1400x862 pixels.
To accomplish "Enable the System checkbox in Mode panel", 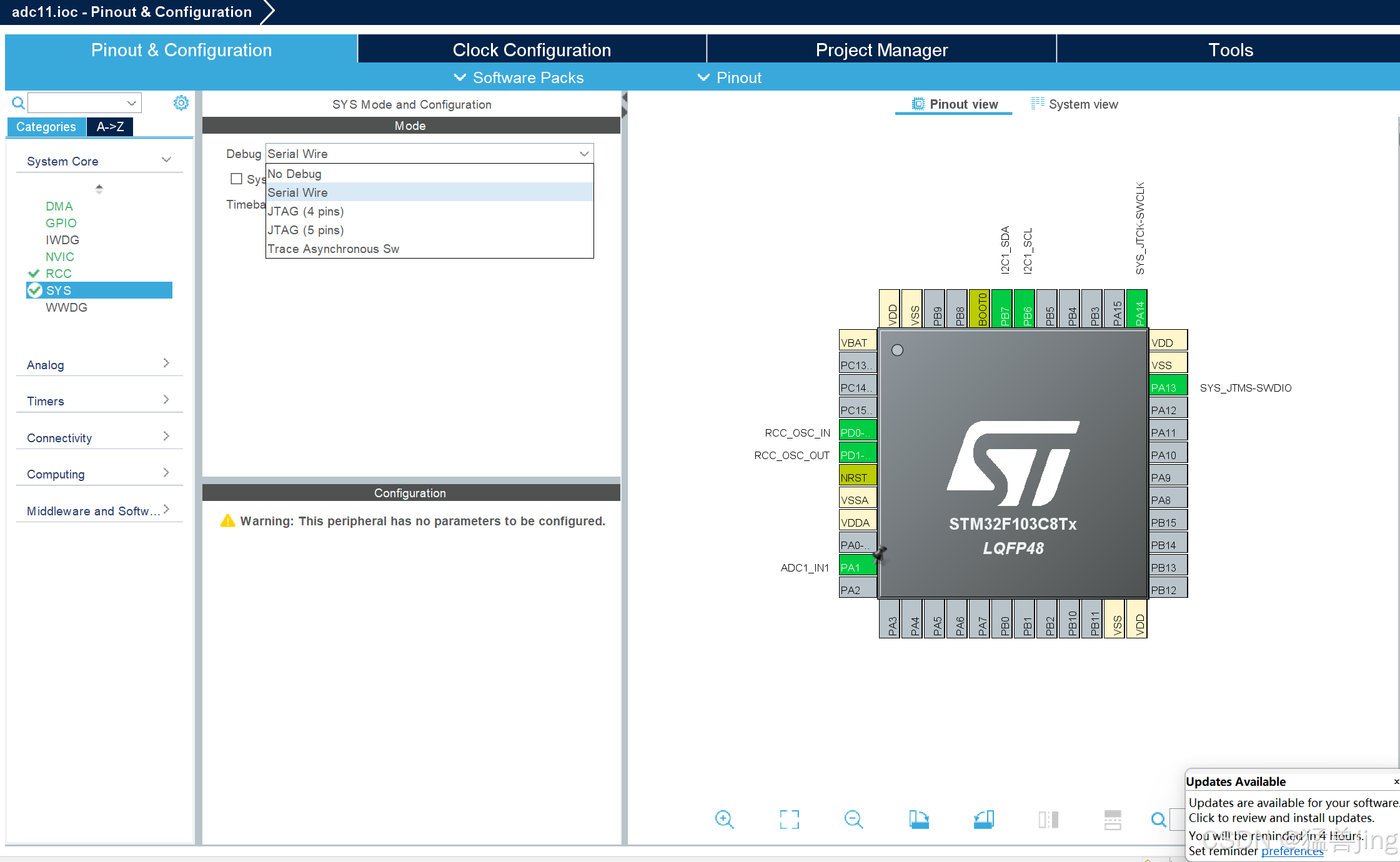I will point(236,179).
